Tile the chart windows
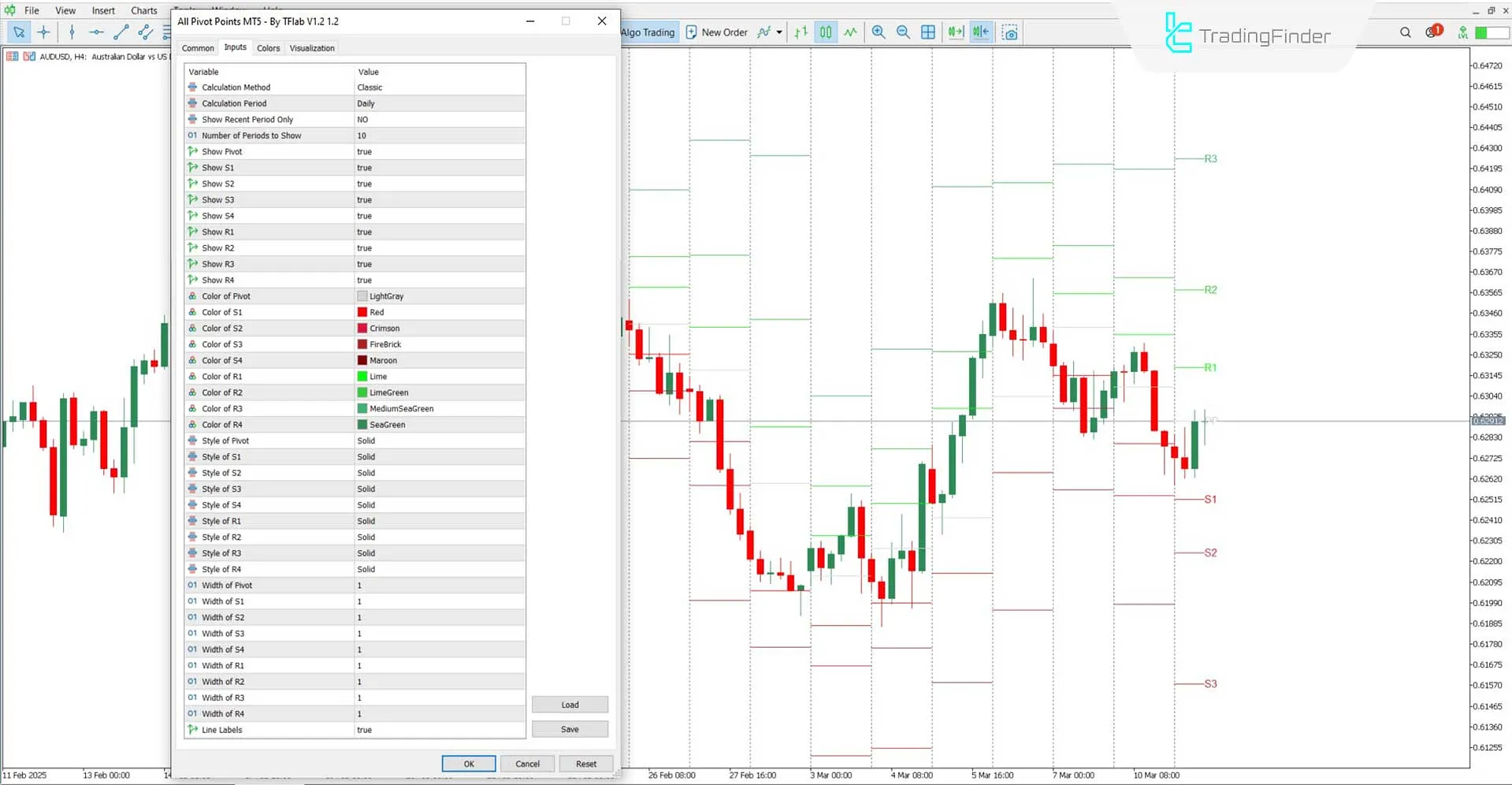The width and height of the screenshot is (1512, 785). (928, 32)
